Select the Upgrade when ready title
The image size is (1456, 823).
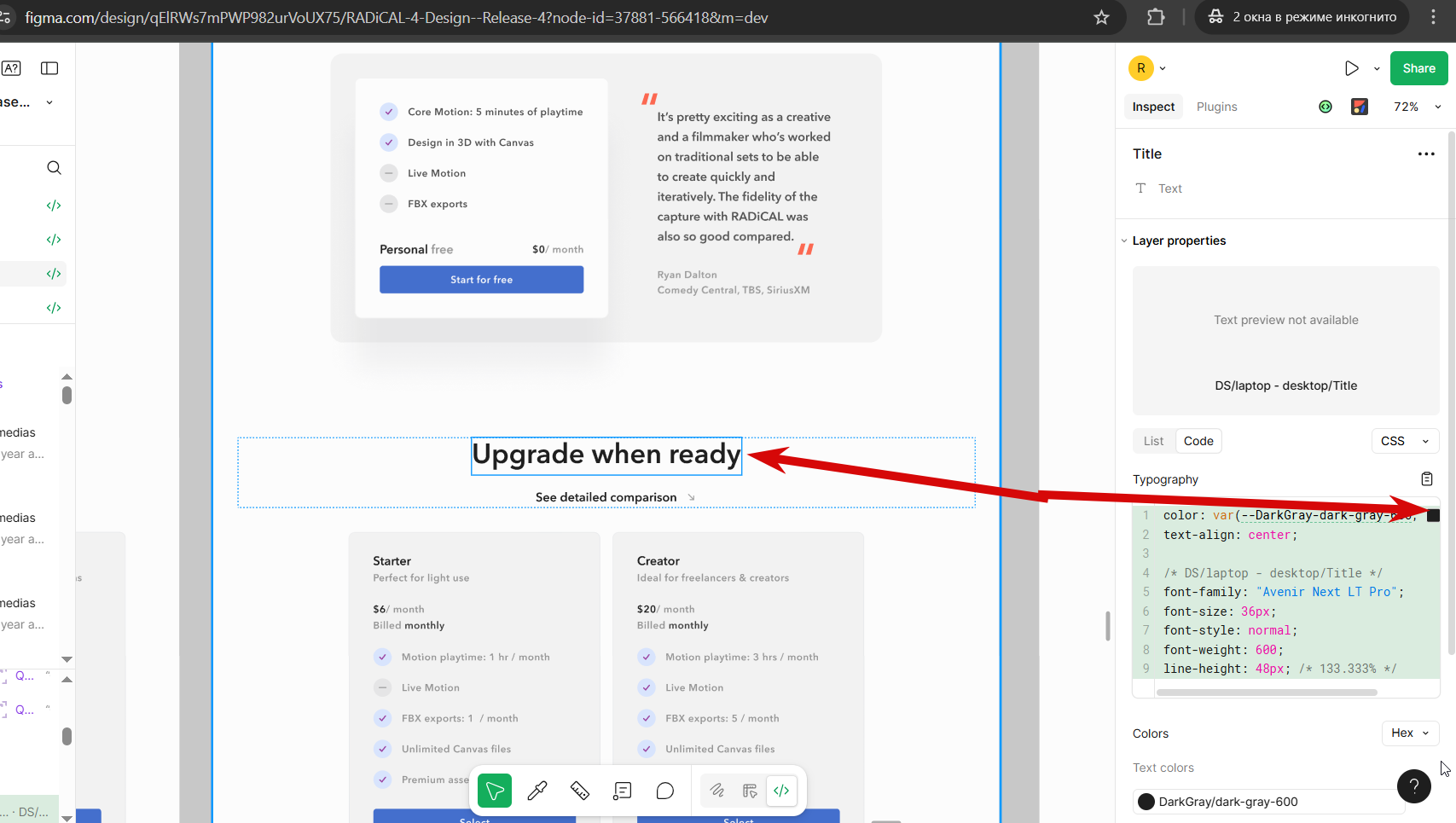pos(606,455)
